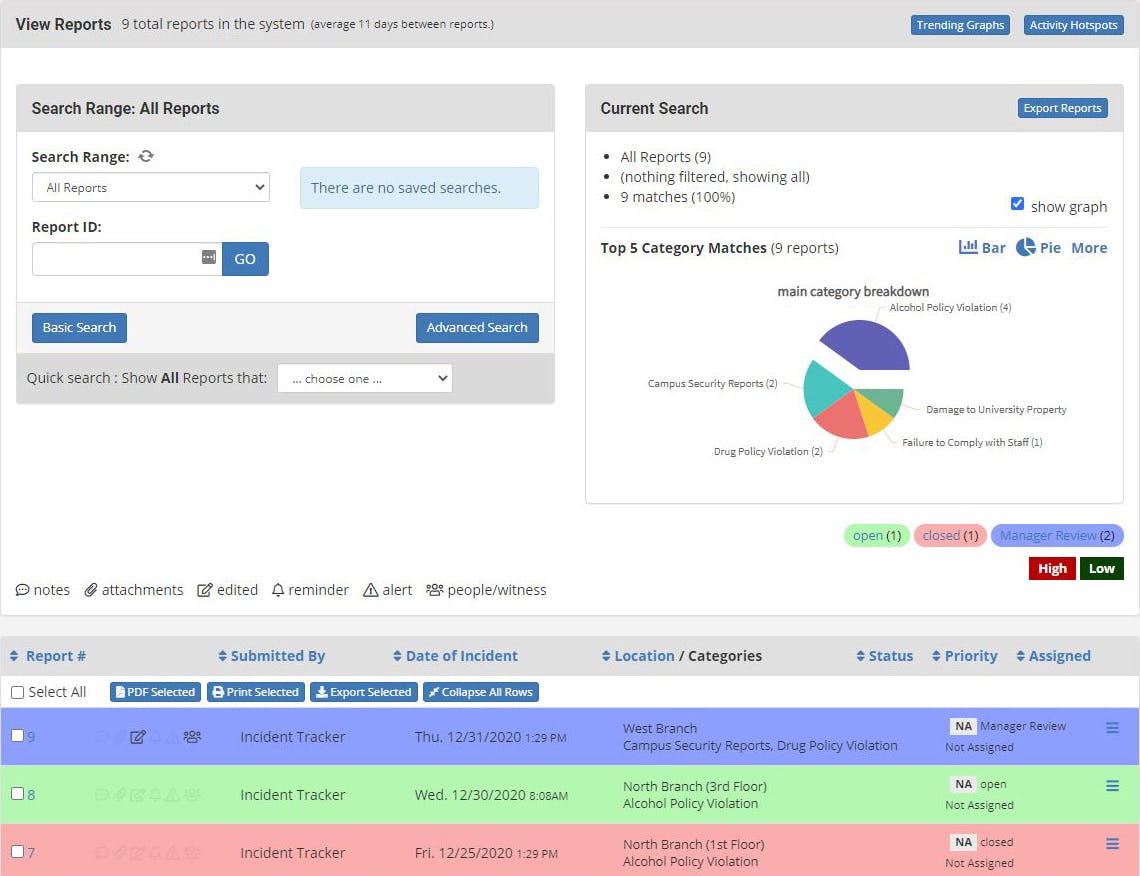Click Collapse All Rows button
The height and width of the screenshot is (876, 1140).
[x=481, y=692]
